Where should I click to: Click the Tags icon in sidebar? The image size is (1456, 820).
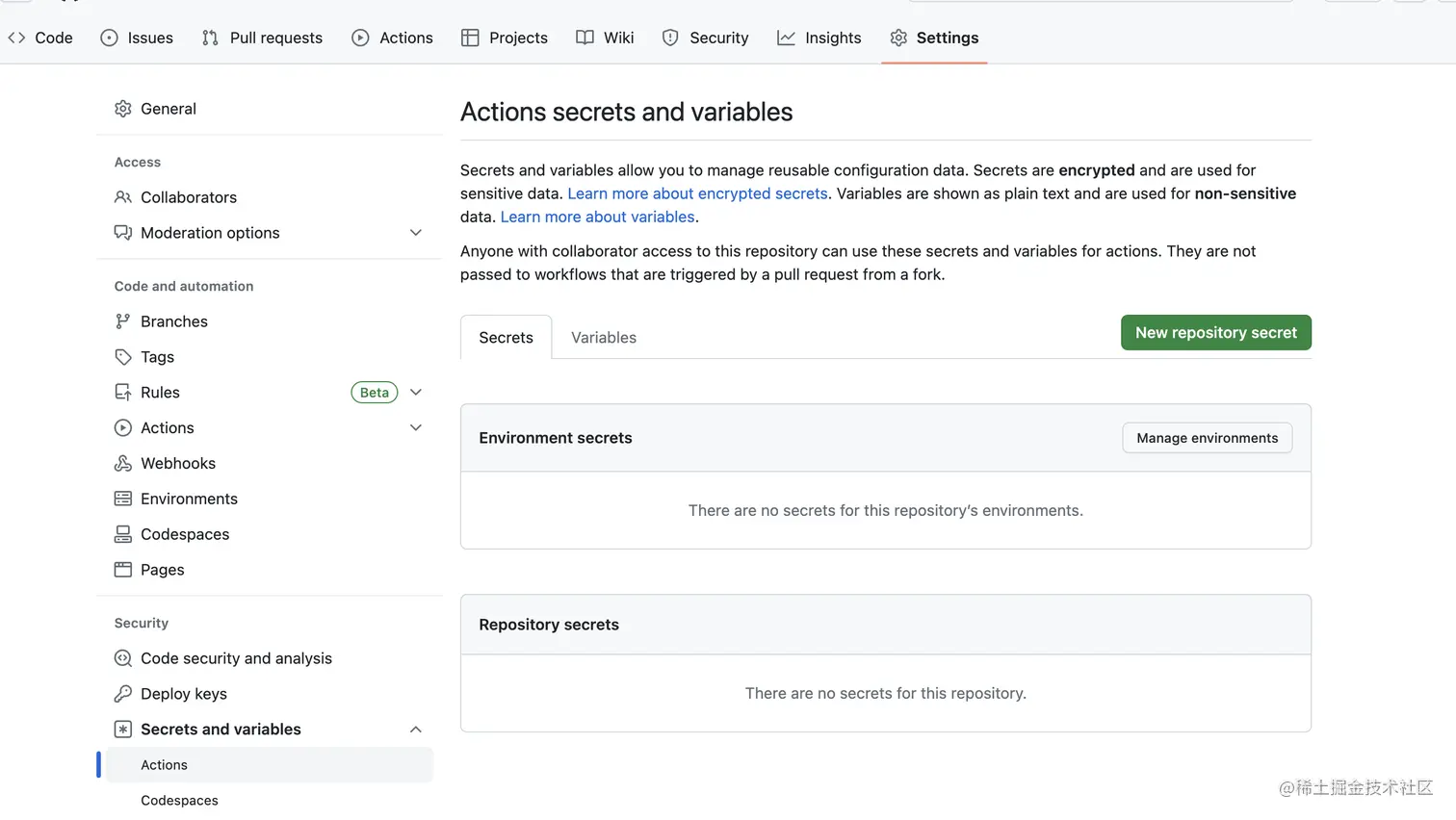tap(122, 357)
